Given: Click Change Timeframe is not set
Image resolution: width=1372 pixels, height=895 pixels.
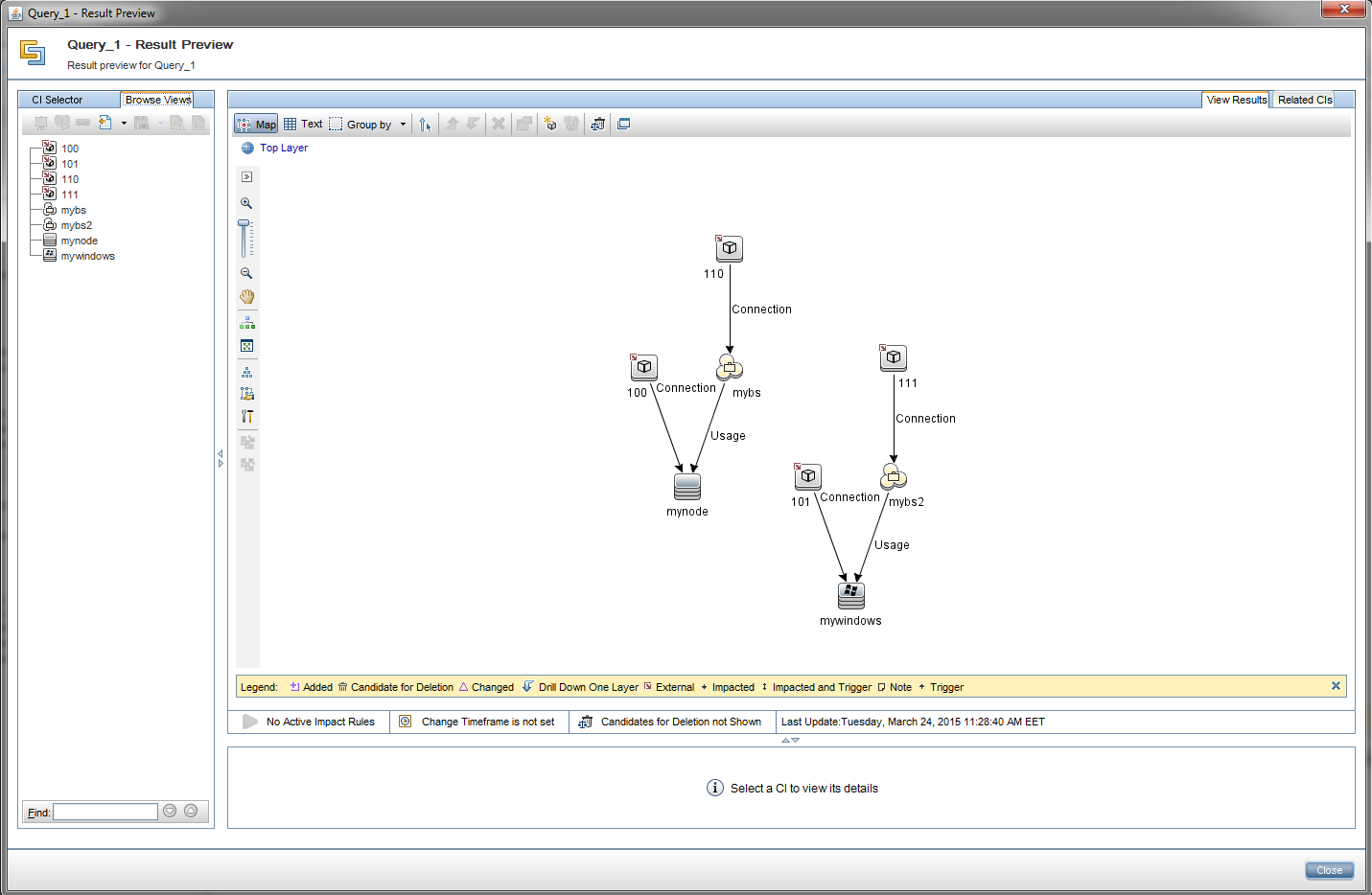Looking at the screenshot, I should point(488,722).
